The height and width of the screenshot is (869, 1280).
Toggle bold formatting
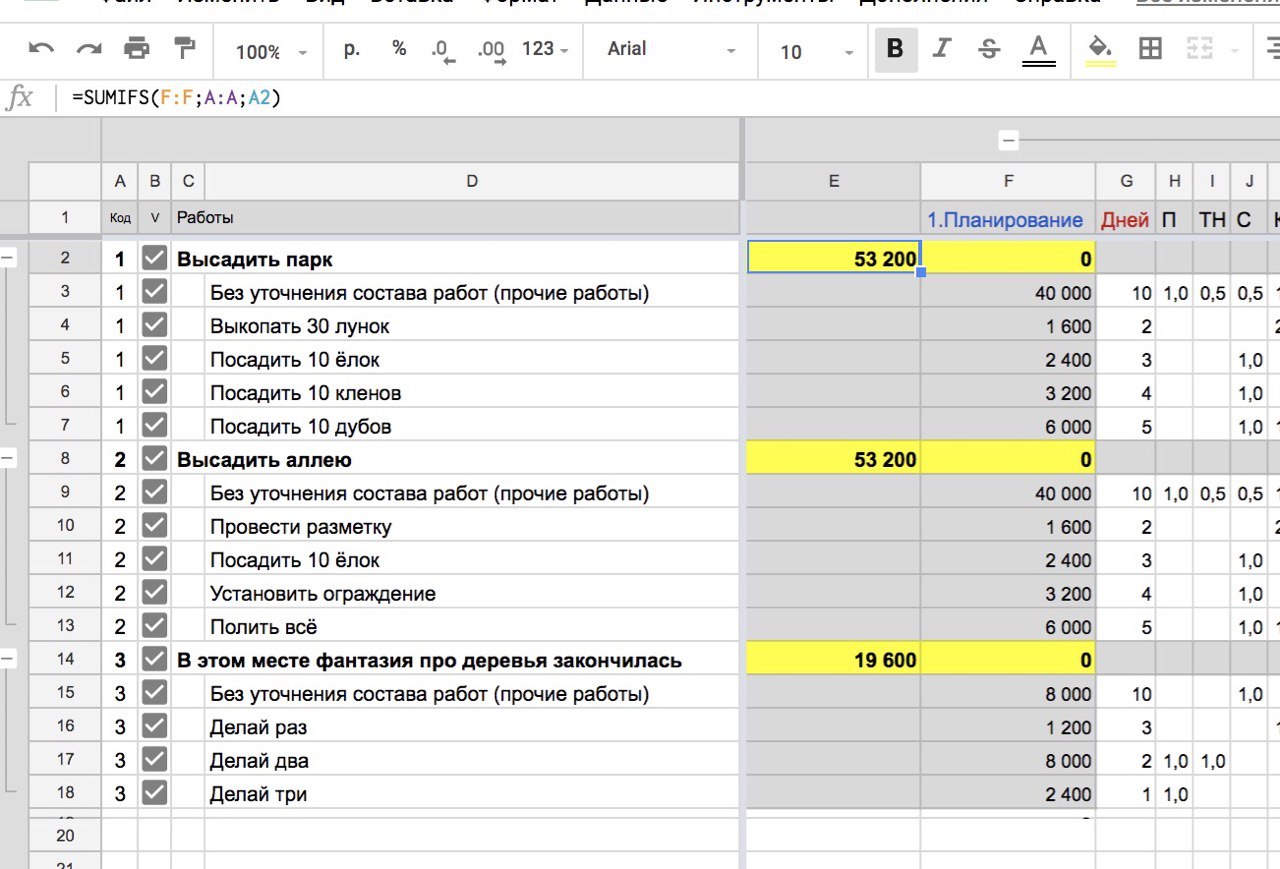[895, 49]
